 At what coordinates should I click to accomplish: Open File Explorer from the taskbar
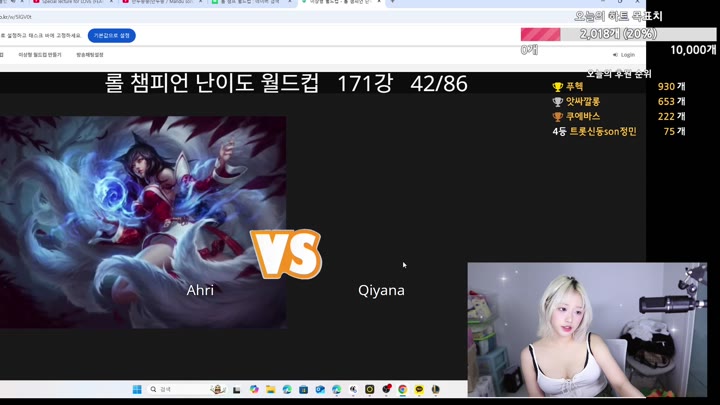(x=270, y=389)
